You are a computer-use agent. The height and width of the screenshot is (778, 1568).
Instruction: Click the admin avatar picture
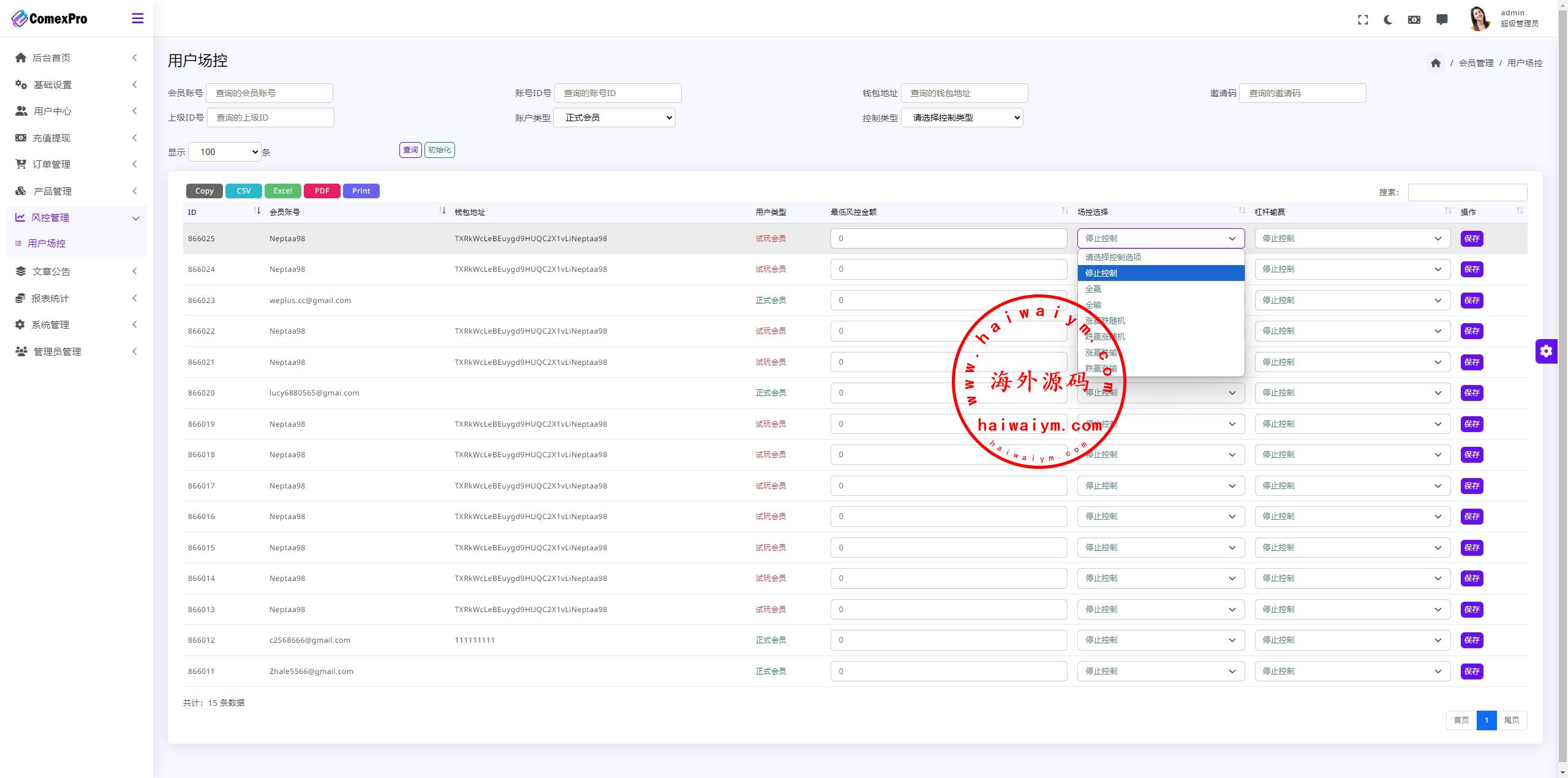(x=1479, y=18)
